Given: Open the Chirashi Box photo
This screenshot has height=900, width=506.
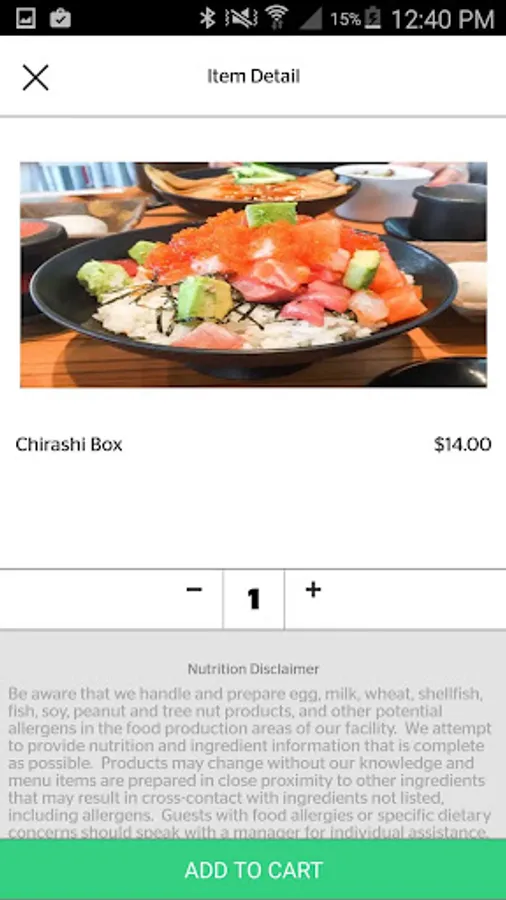Looking at the screenshot, I should [x=253, y=275].
